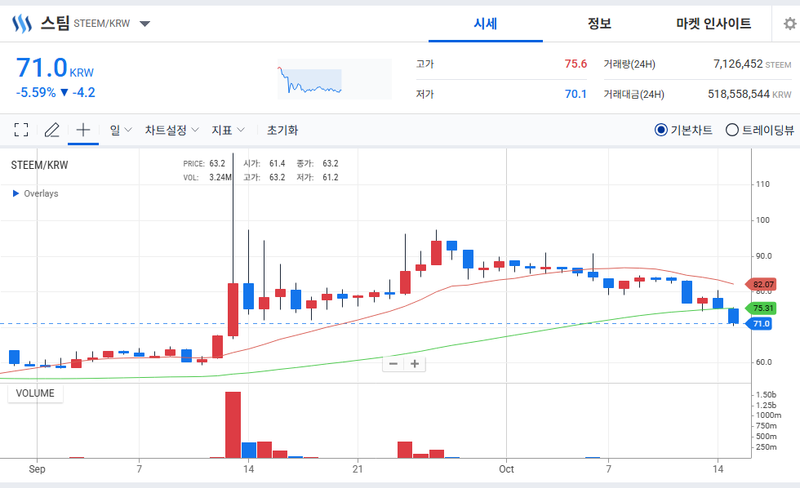Click the current price 71.0 KRW

(55, 68)
